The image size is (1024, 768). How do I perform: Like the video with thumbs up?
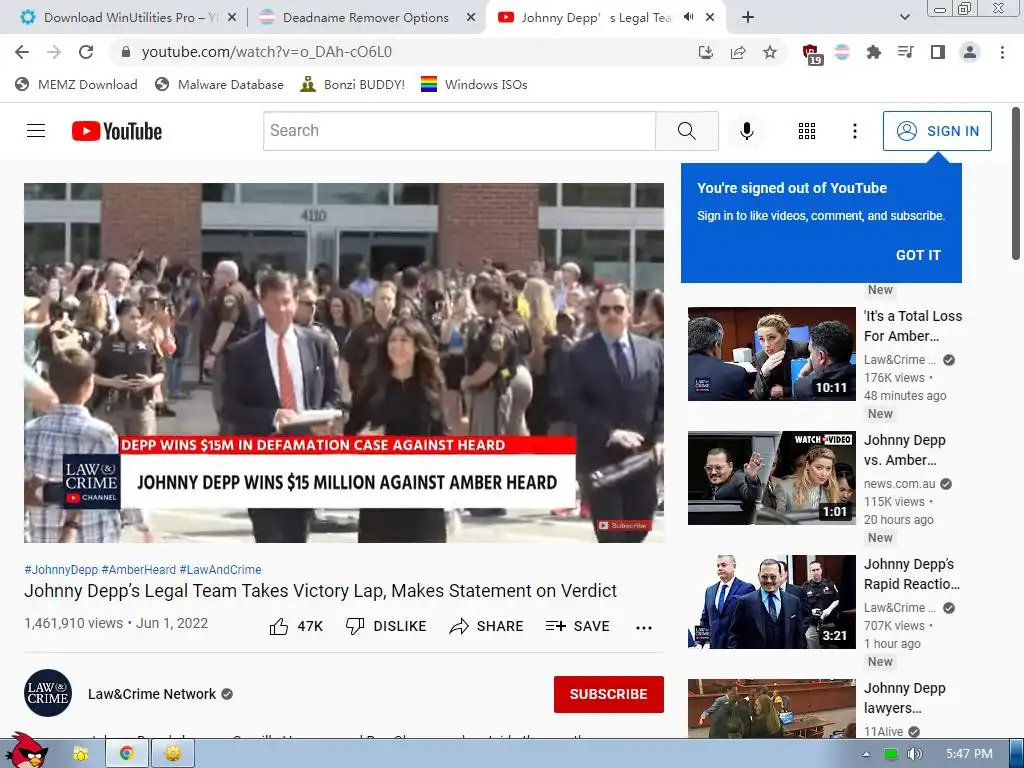coord(296,626)
